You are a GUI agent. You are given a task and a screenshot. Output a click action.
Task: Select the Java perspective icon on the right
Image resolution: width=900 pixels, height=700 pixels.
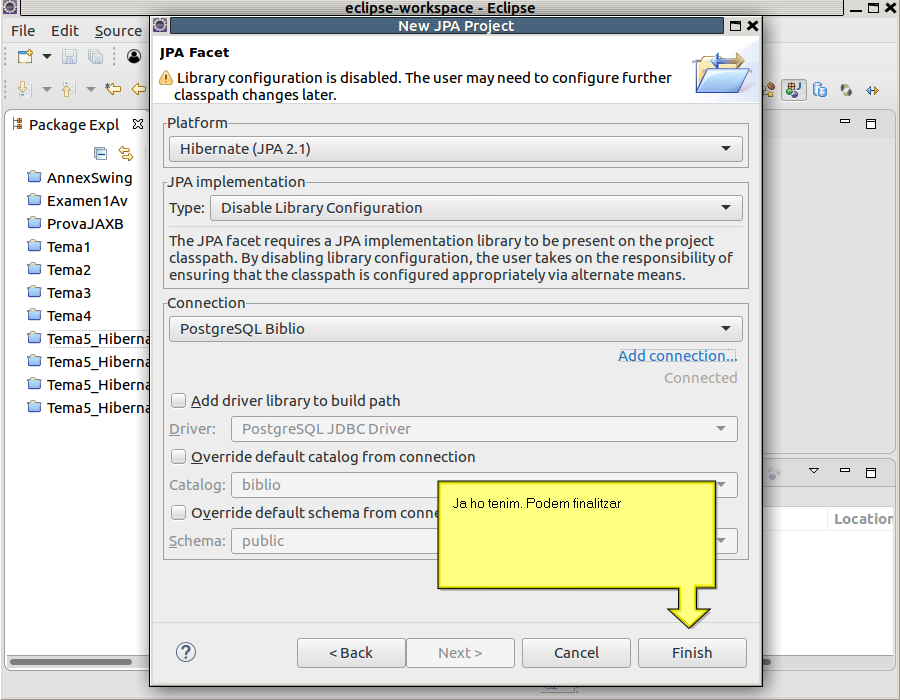point(769,90)
